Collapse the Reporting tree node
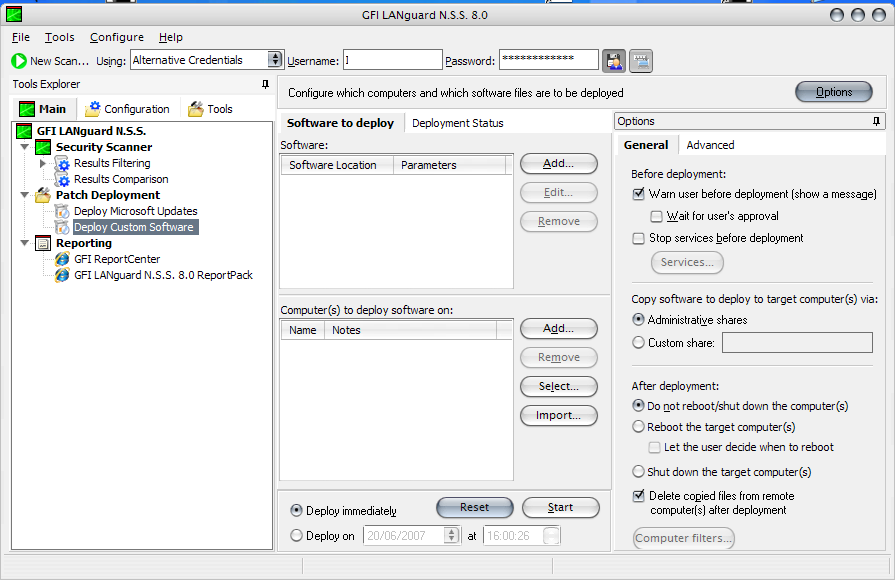The width and height of the screenshot is (895, 580). click(x=25, y=243)
